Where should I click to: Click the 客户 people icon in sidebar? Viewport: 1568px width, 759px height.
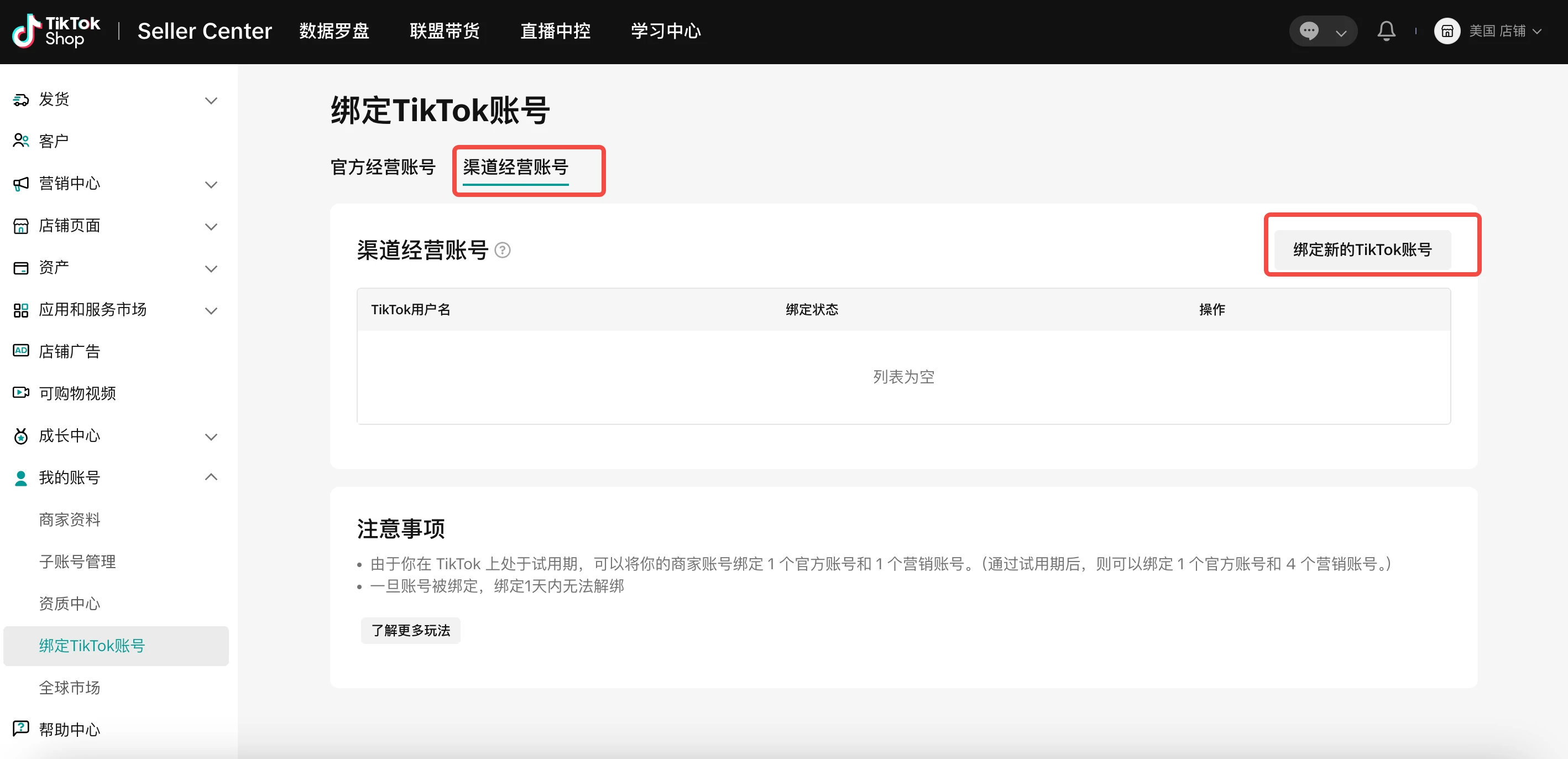tap(20, 141)
